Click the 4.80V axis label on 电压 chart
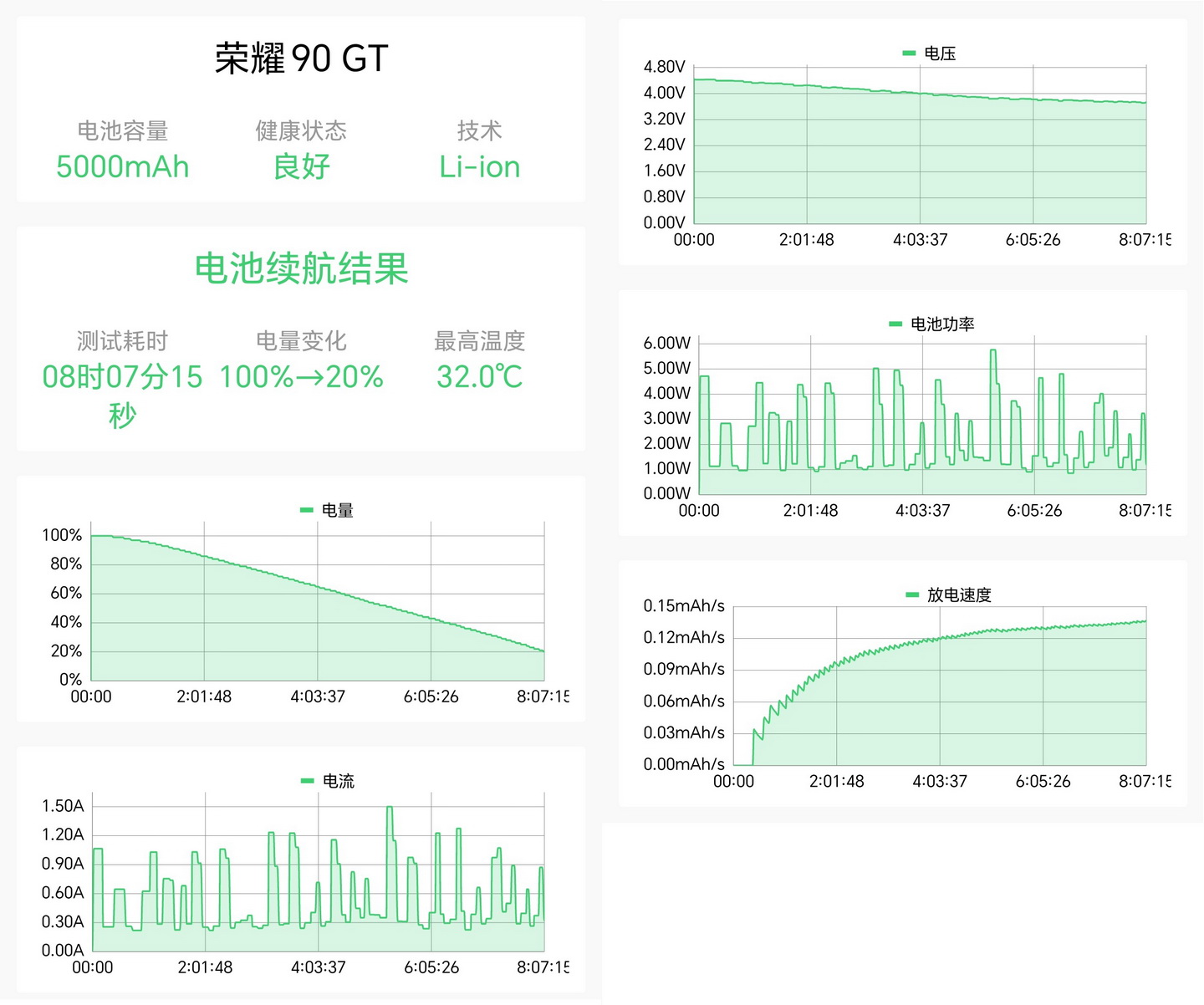1204x1005 pixels. pos(665,67)
